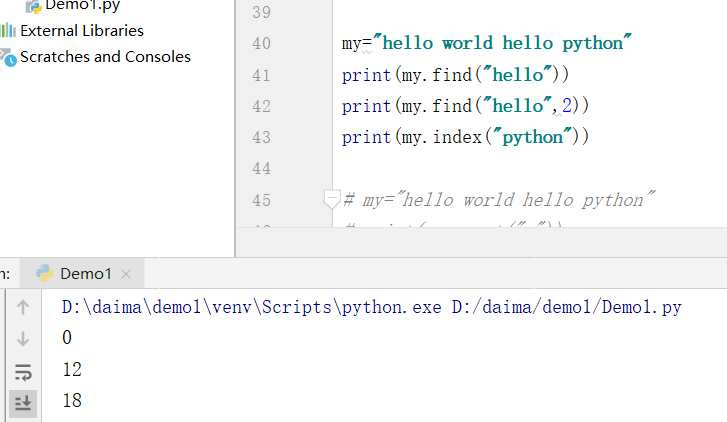Toggle scroll to end in run console

click(x=23, y=403)
